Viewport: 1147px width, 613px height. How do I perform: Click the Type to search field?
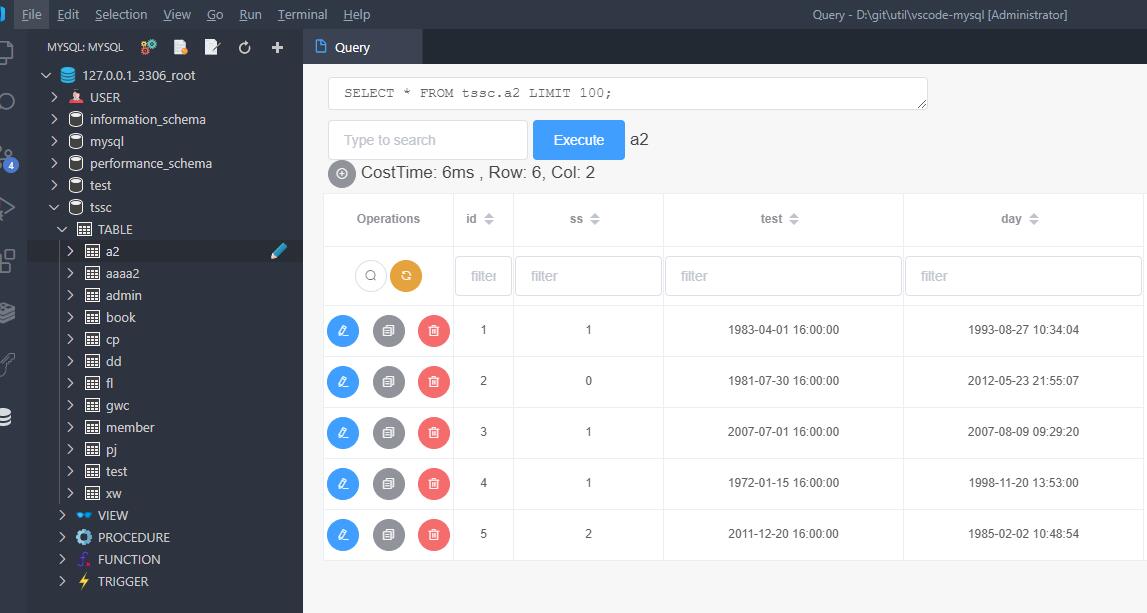point(428,140)
